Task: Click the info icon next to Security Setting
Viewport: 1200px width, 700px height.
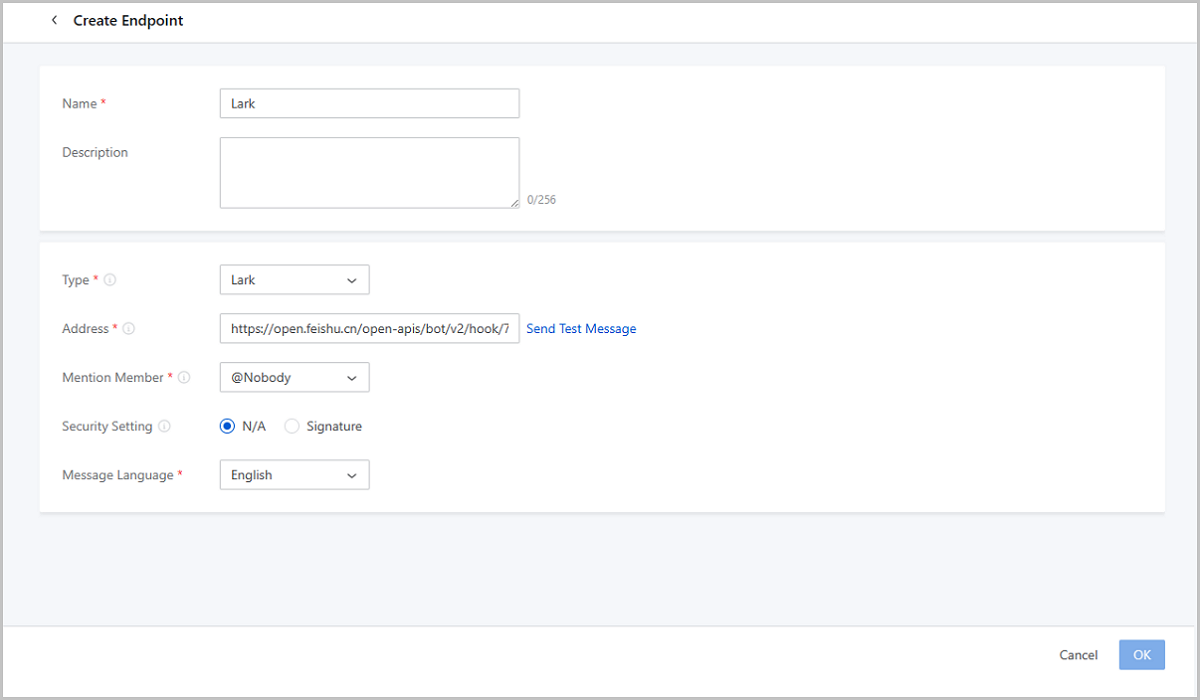Action: (x=164, y=426)
